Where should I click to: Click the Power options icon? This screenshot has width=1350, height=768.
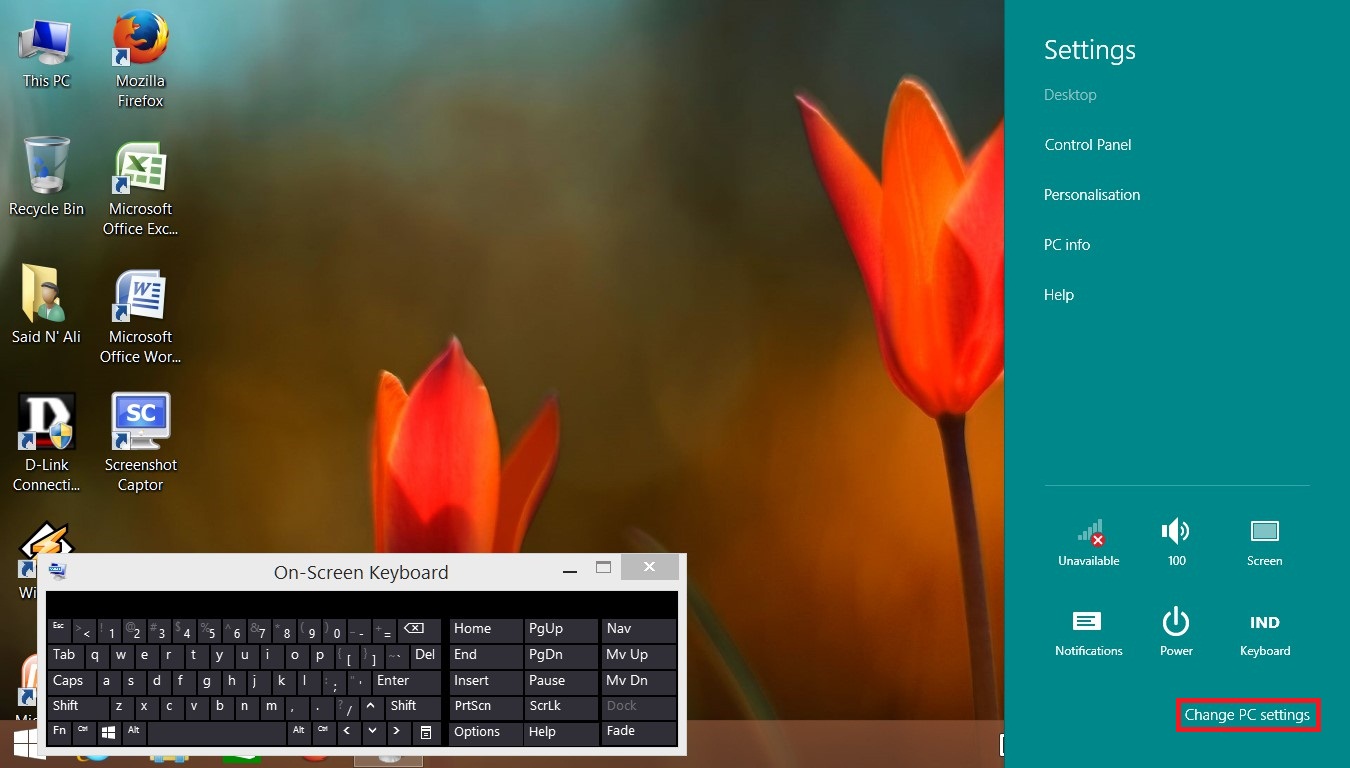[1175, 623]
